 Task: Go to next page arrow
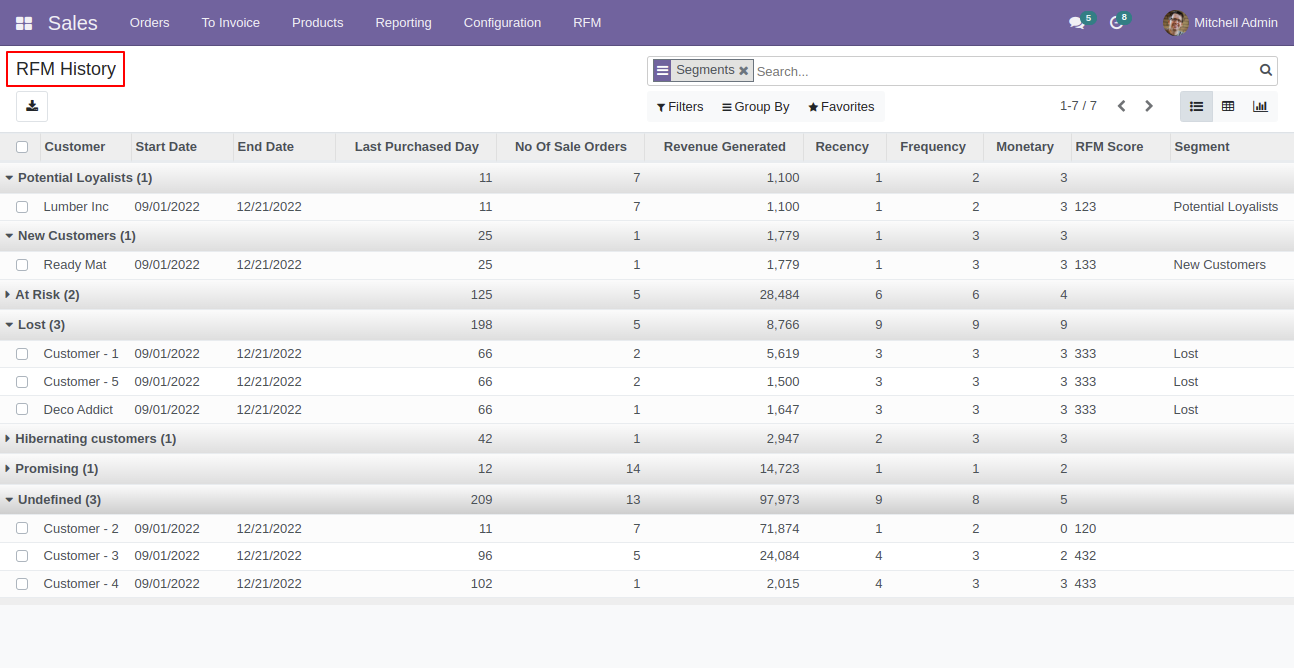coord(1149,106)
